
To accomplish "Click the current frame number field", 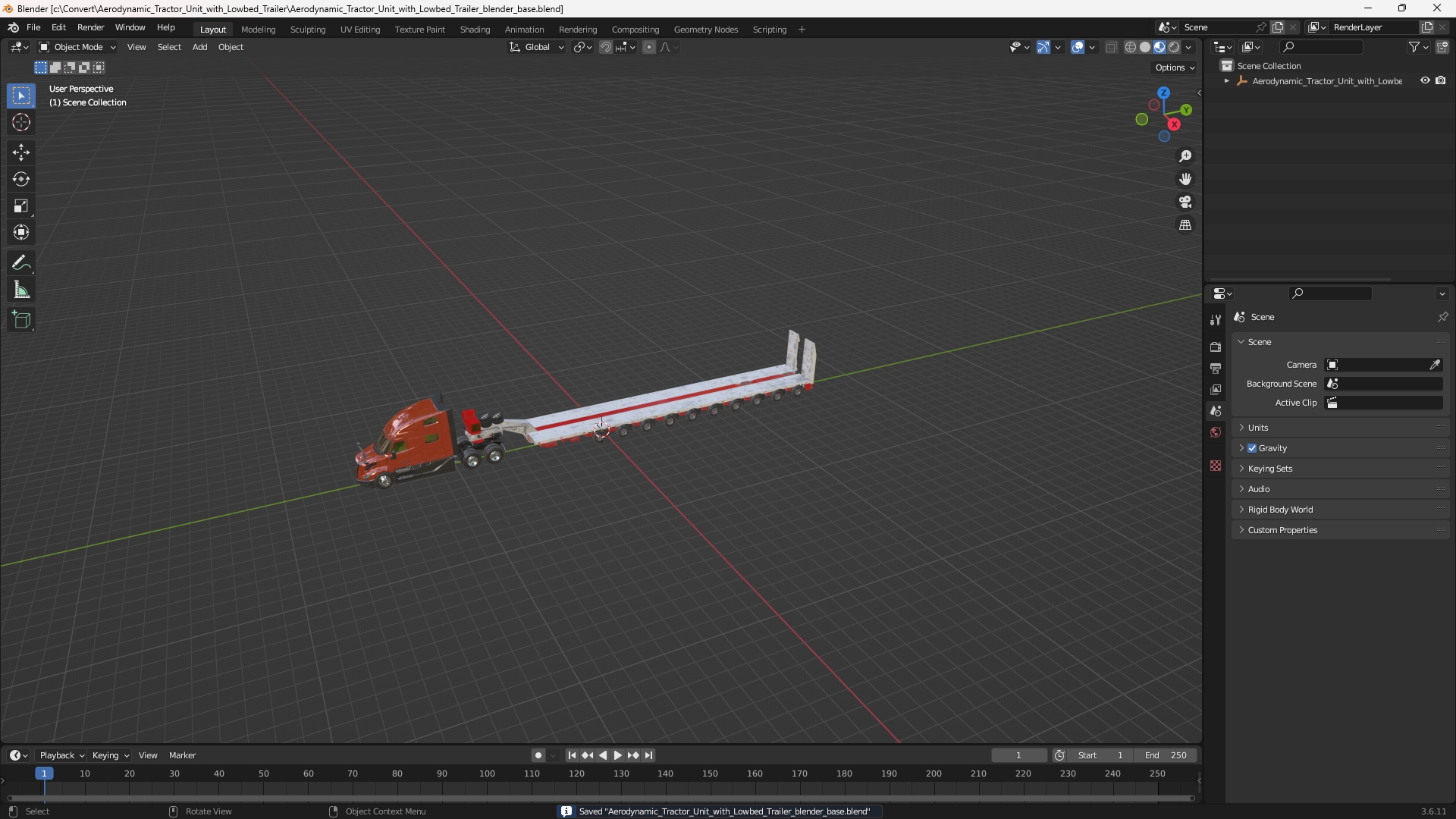I will point(1018,755).
